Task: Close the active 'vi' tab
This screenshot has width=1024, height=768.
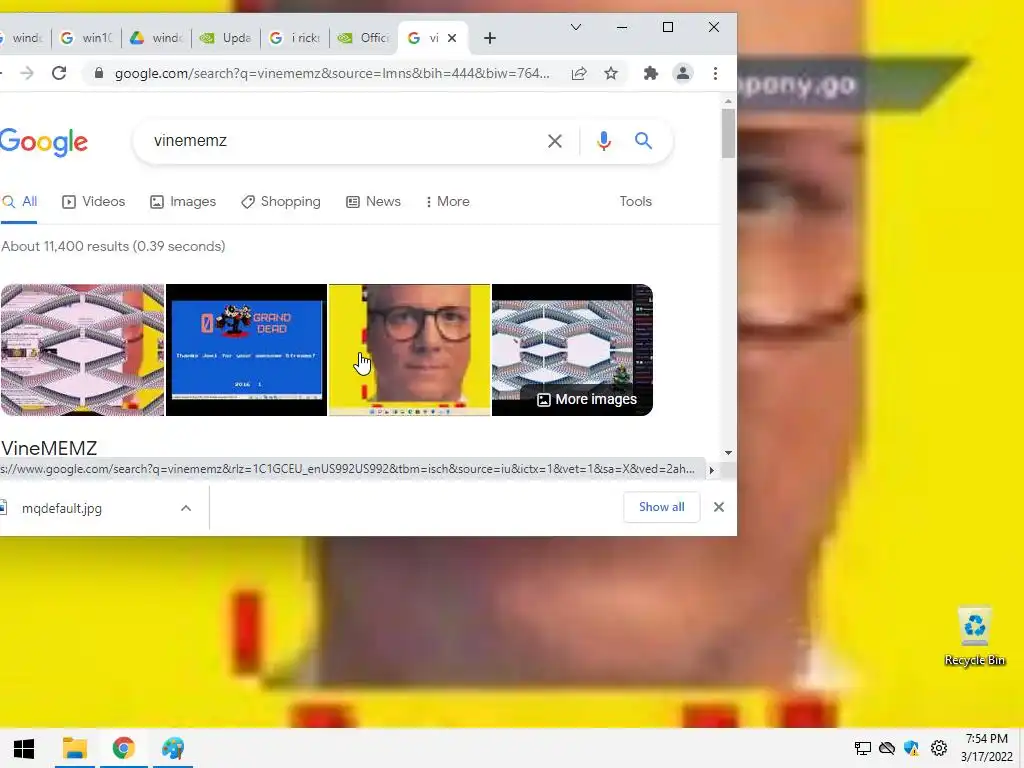Action: tap(451, 39)
